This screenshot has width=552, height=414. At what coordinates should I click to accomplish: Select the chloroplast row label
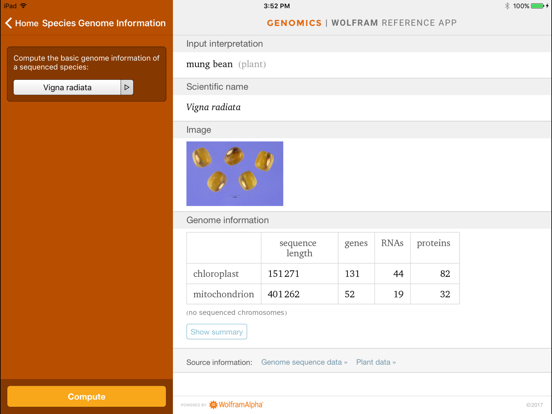[x=216, y=274]
